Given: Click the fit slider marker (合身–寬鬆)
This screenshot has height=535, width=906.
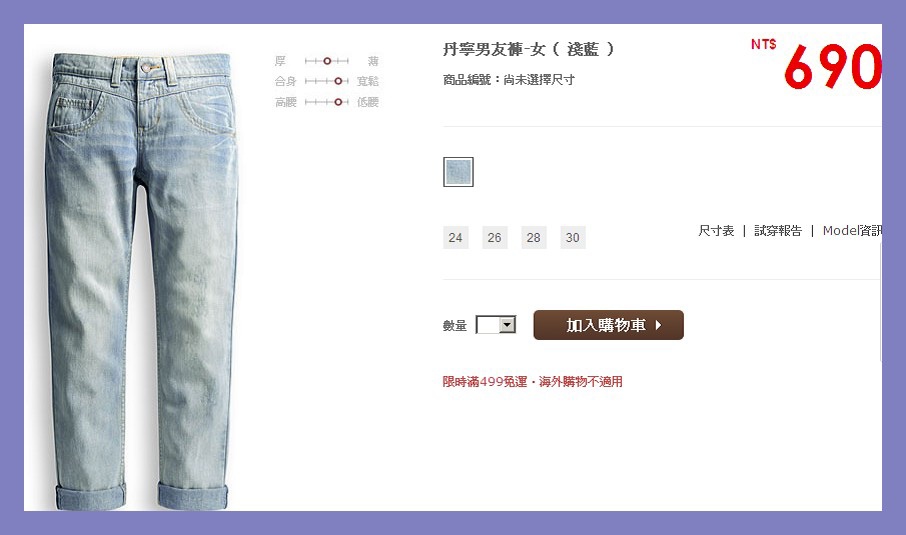Looking at the screenshot, I should tap(338, 81).
